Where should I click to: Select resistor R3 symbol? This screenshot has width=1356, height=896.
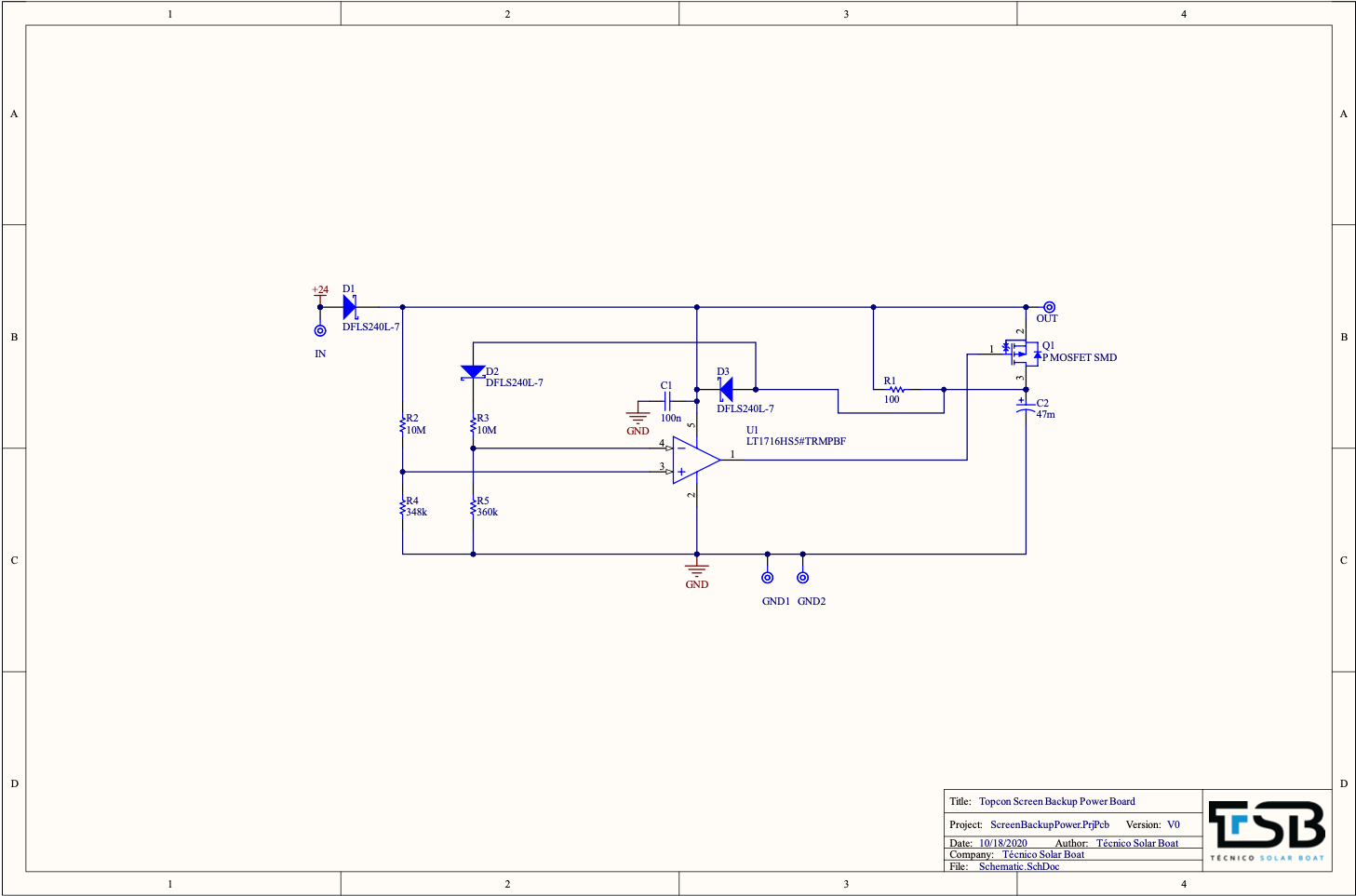pos(473,425)
